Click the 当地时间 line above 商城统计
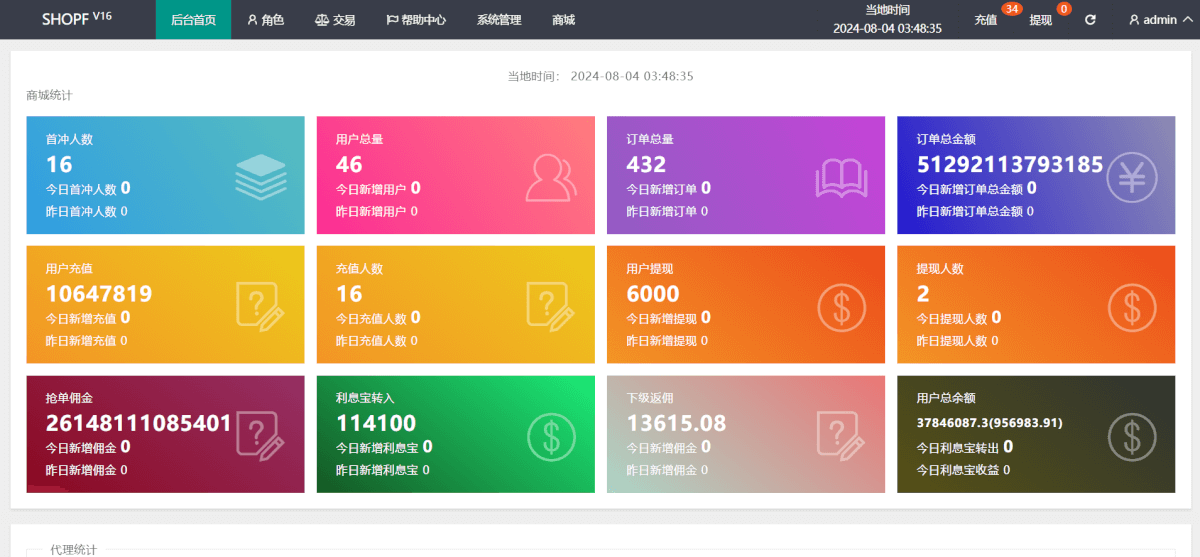The width and height of the screenshot is (1200, 557). (x=600, y=76)
